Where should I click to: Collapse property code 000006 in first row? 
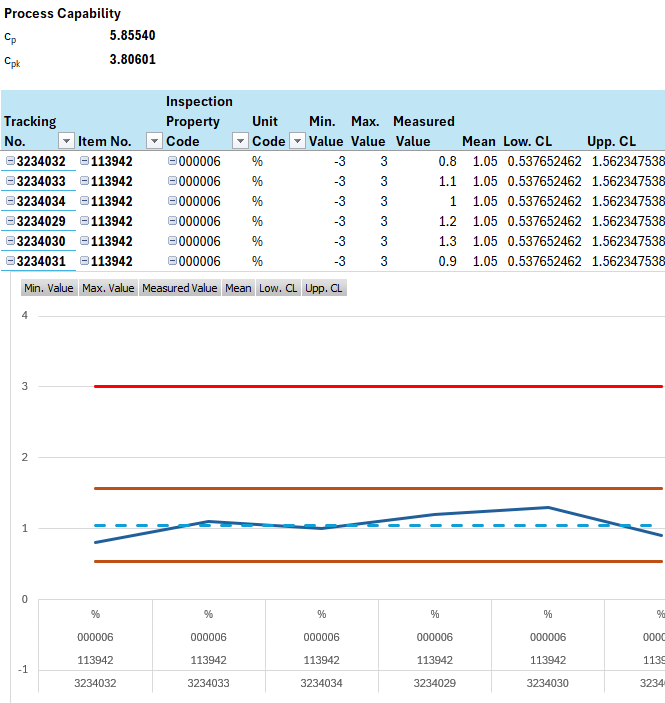point(172,161)
